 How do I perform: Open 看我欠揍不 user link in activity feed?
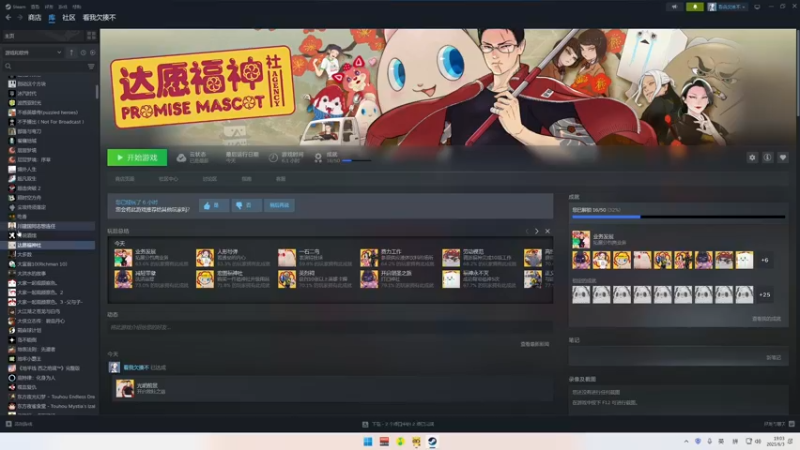pos(136,367)
